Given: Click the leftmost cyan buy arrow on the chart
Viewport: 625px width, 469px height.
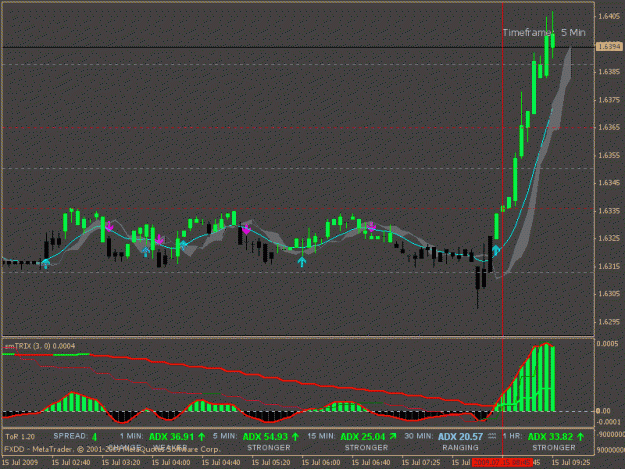Looking at the screenshot, I should coord(46,264).
